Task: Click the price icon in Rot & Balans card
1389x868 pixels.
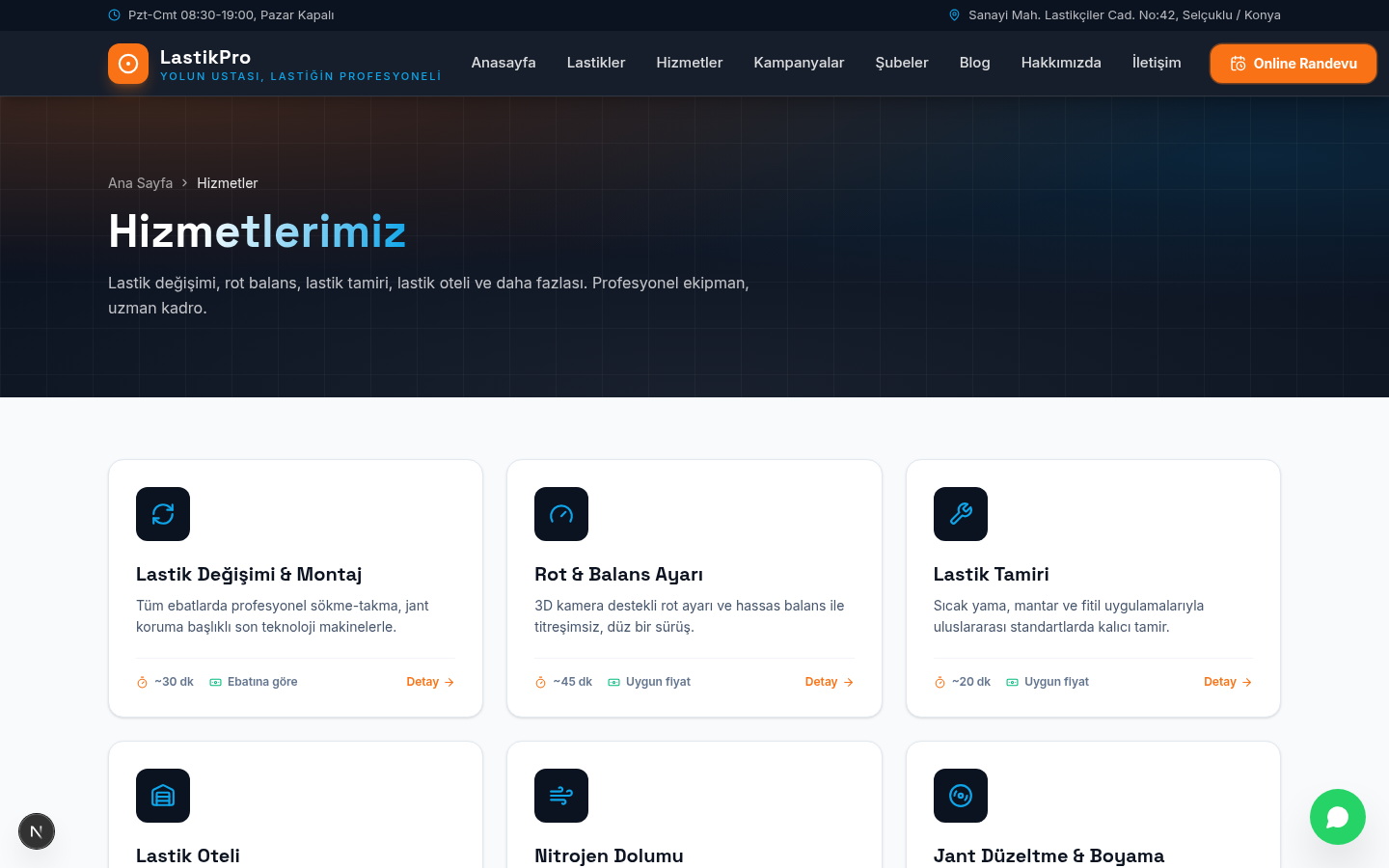Action: 614,682
